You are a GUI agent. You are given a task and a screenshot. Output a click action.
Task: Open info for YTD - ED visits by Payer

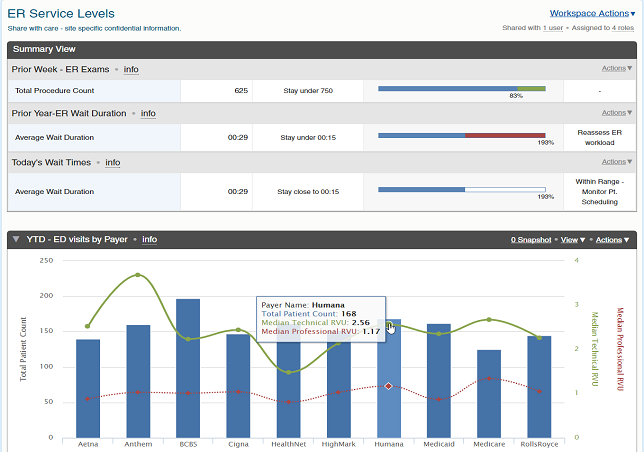coord(149,240)
